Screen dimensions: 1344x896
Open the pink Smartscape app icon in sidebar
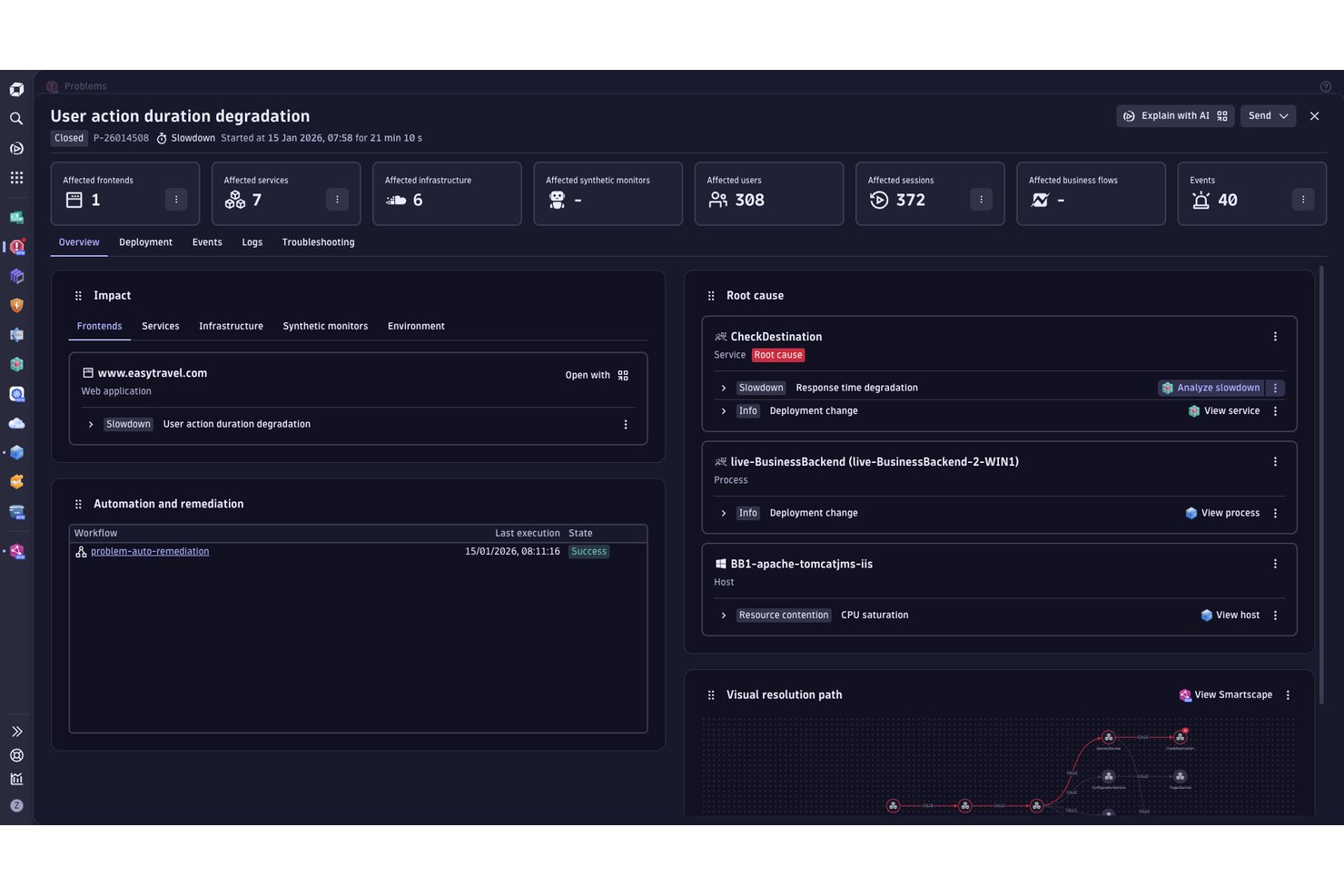point(16,551)
